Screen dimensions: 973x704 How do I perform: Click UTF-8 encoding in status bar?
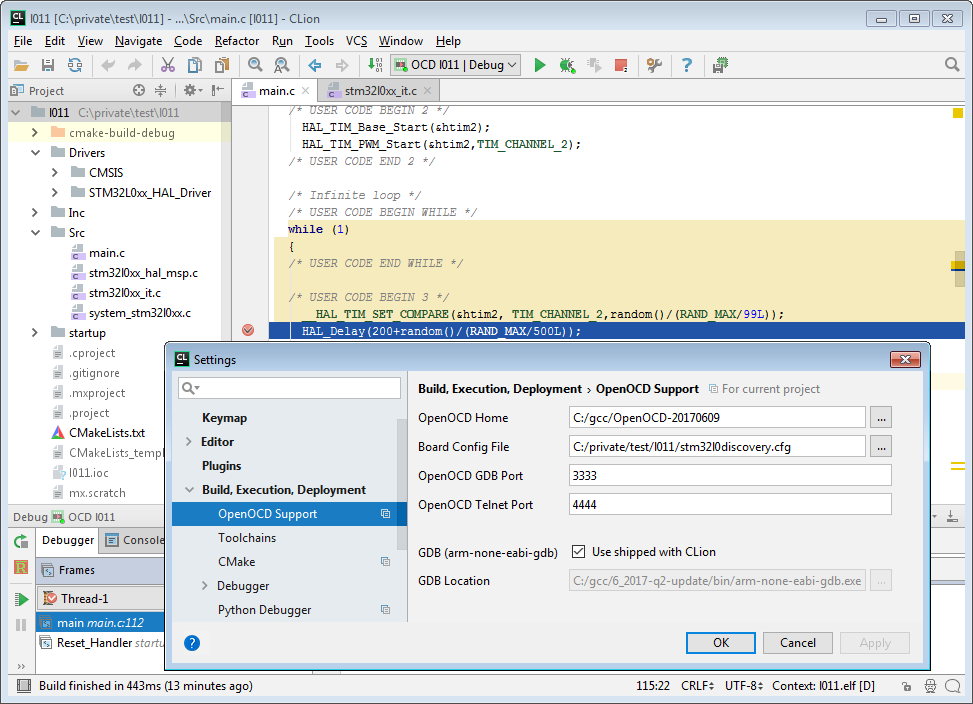(743, 685)
